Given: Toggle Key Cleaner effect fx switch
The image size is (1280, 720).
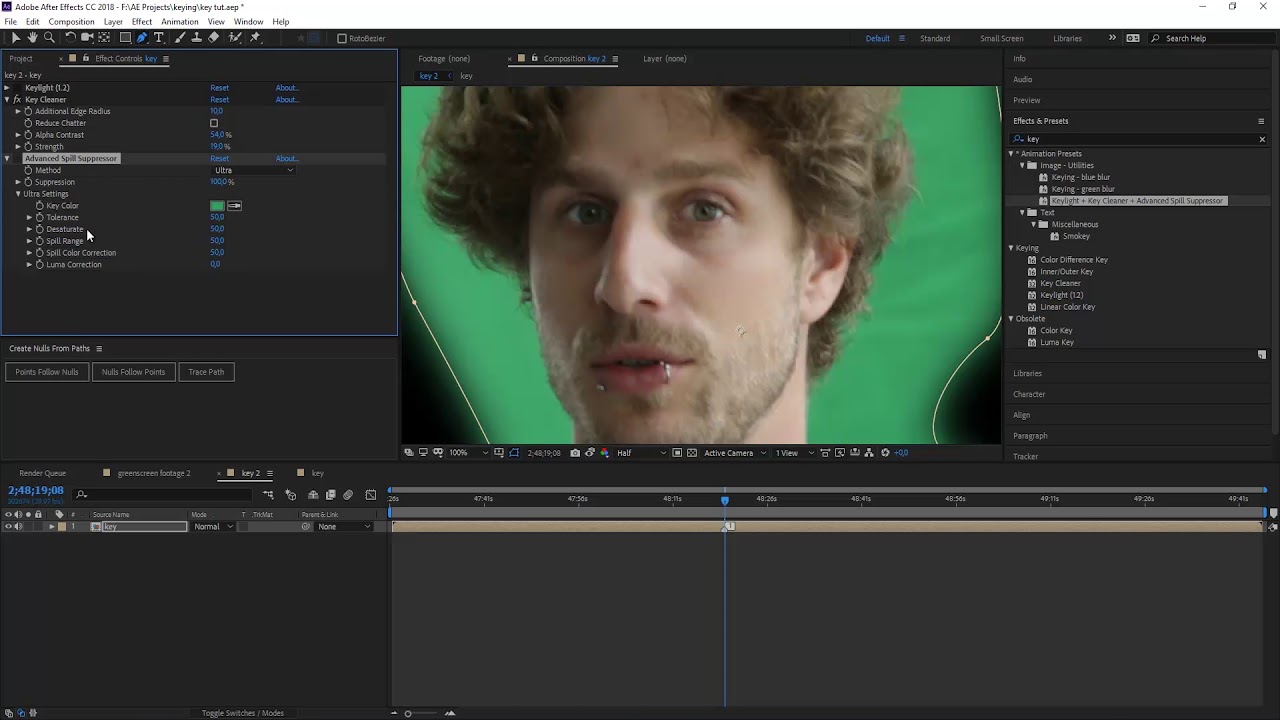Looking at the screenshot, I should (x=17, y=100).
